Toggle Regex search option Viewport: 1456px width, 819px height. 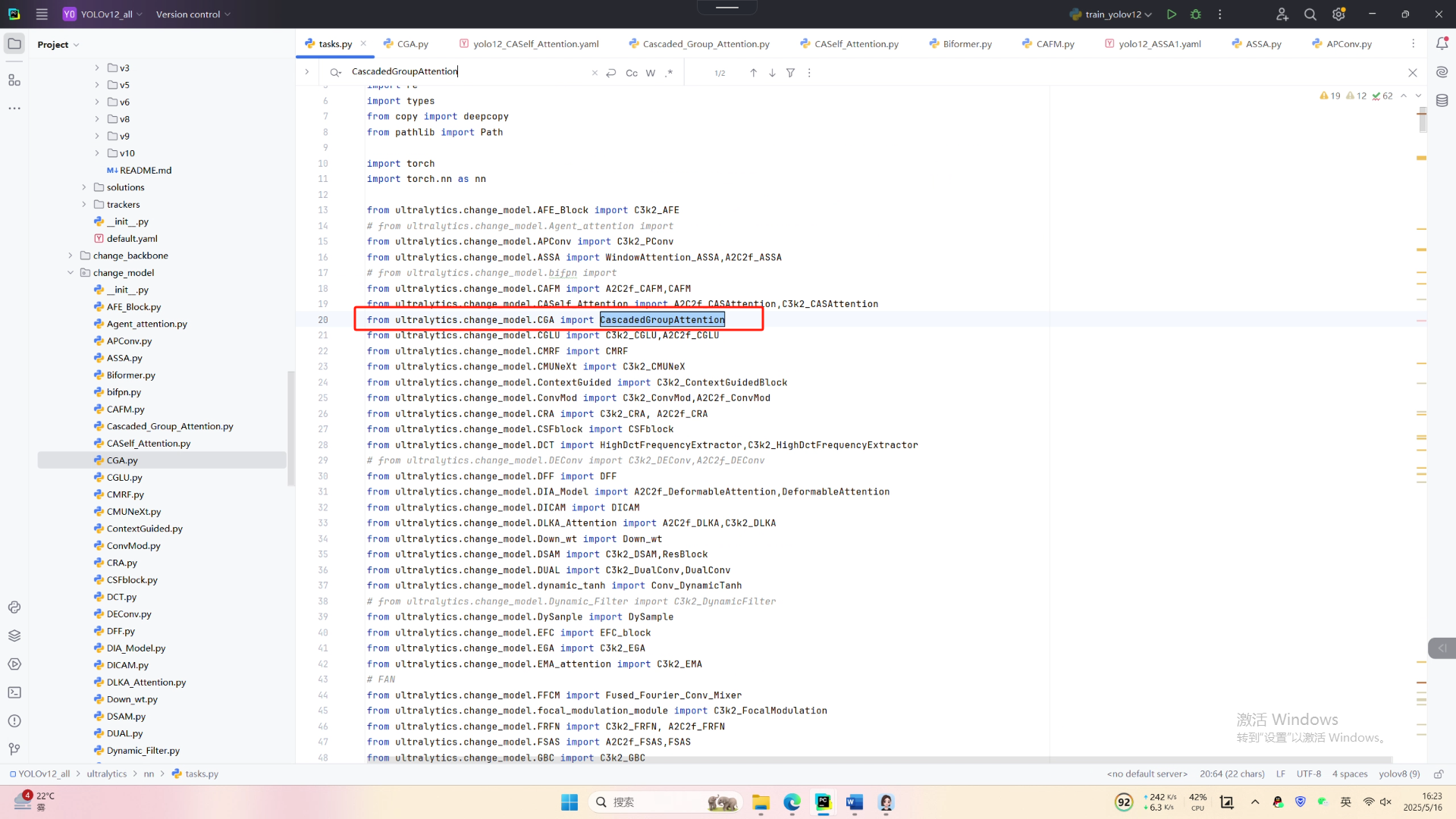[669, 73]
